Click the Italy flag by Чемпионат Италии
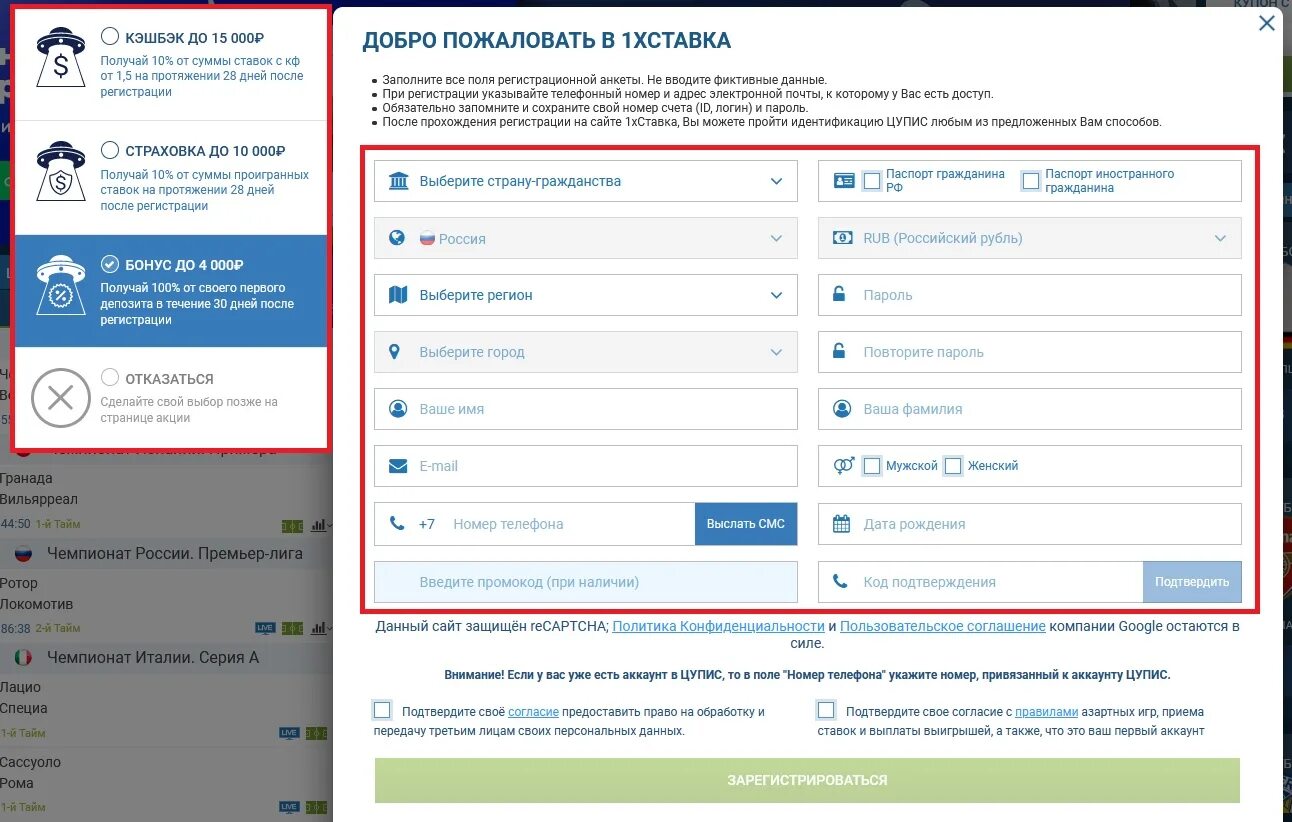This screenshot has width=1292, height=822. click(x=23, y=657)
